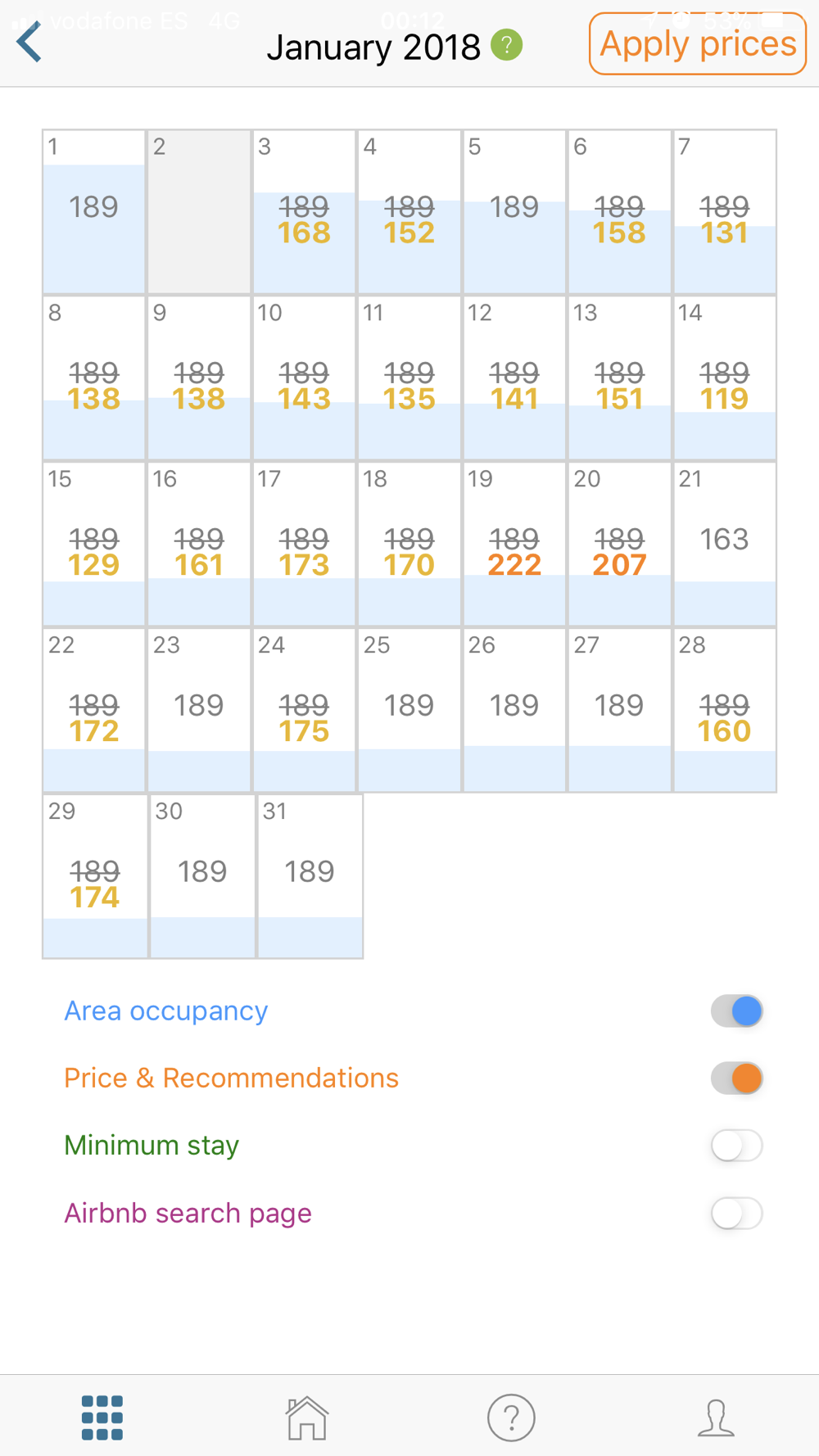This screenshot has width=819, height=1456.
Task: Tap the Airbnb search page label
Action: (188, 1213)
